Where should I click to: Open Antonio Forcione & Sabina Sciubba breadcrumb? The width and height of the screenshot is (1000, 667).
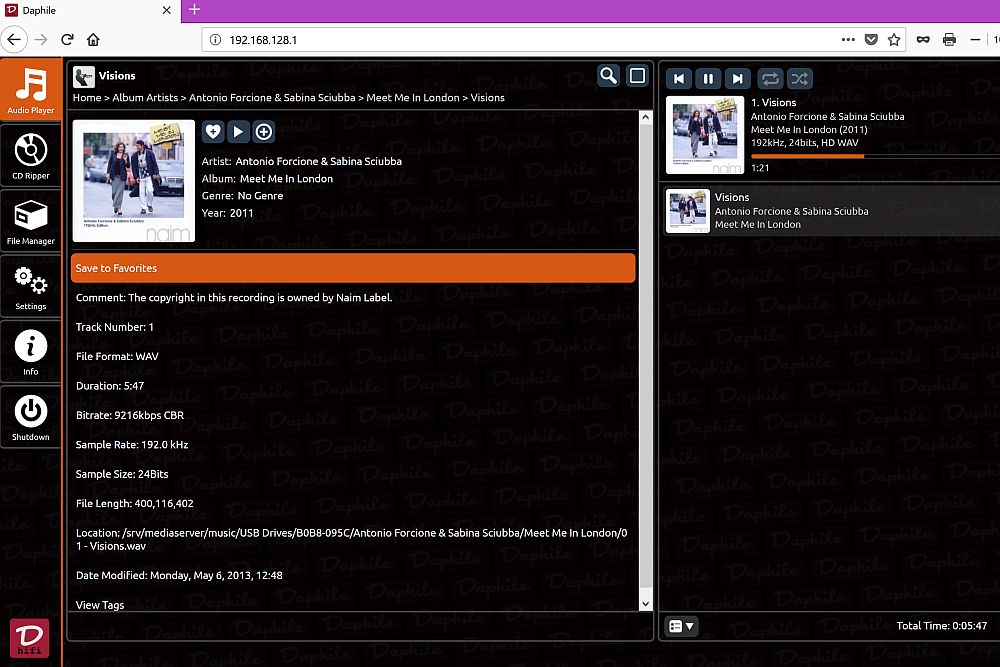tap(272, 98)
